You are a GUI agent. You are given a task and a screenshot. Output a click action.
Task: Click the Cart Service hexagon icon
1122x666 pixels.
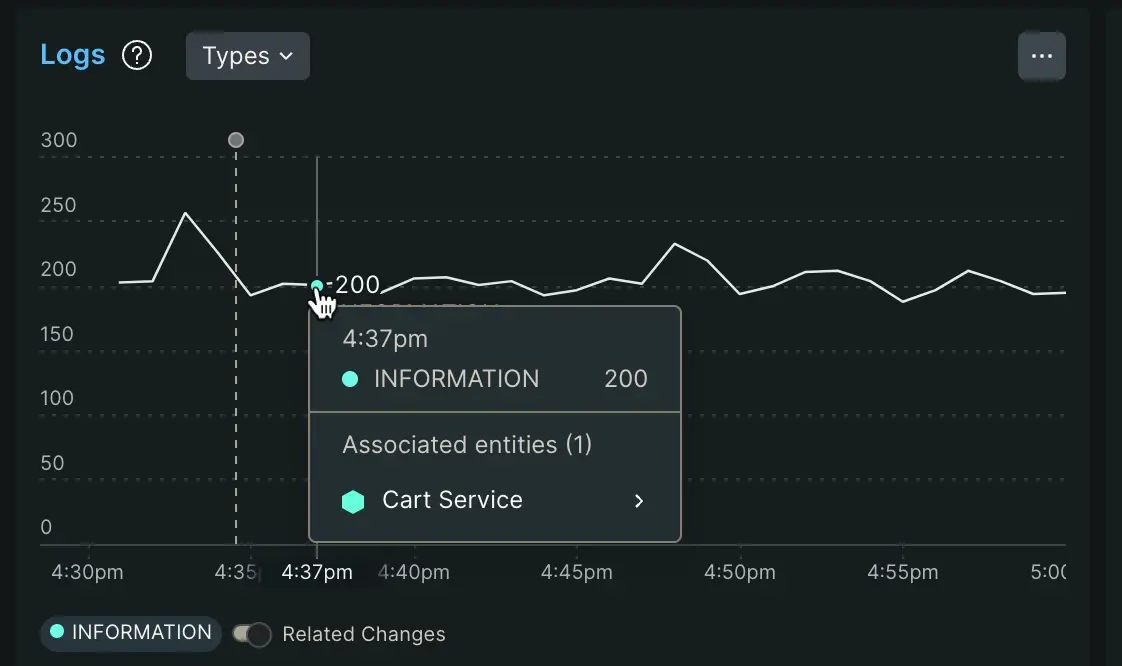tap(352, 500)
